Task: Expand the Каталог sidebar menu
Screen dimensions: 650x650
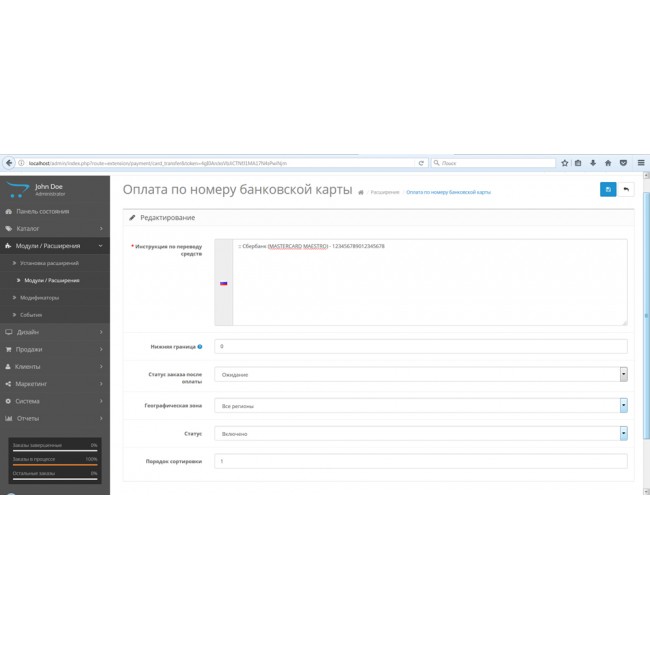Action: pos(54,229)
